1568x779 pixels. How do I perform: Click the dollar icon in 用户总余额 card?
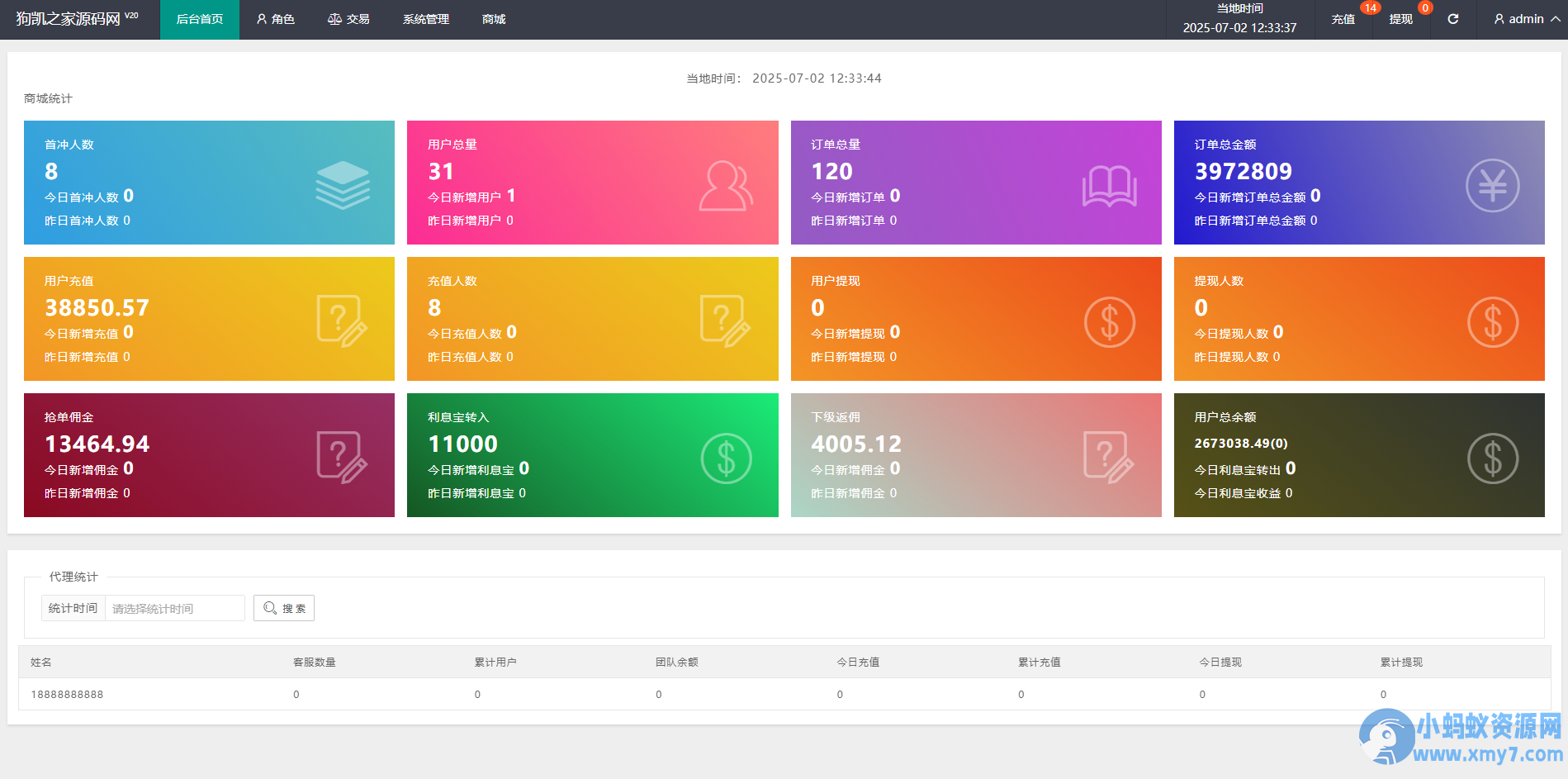1492,458
